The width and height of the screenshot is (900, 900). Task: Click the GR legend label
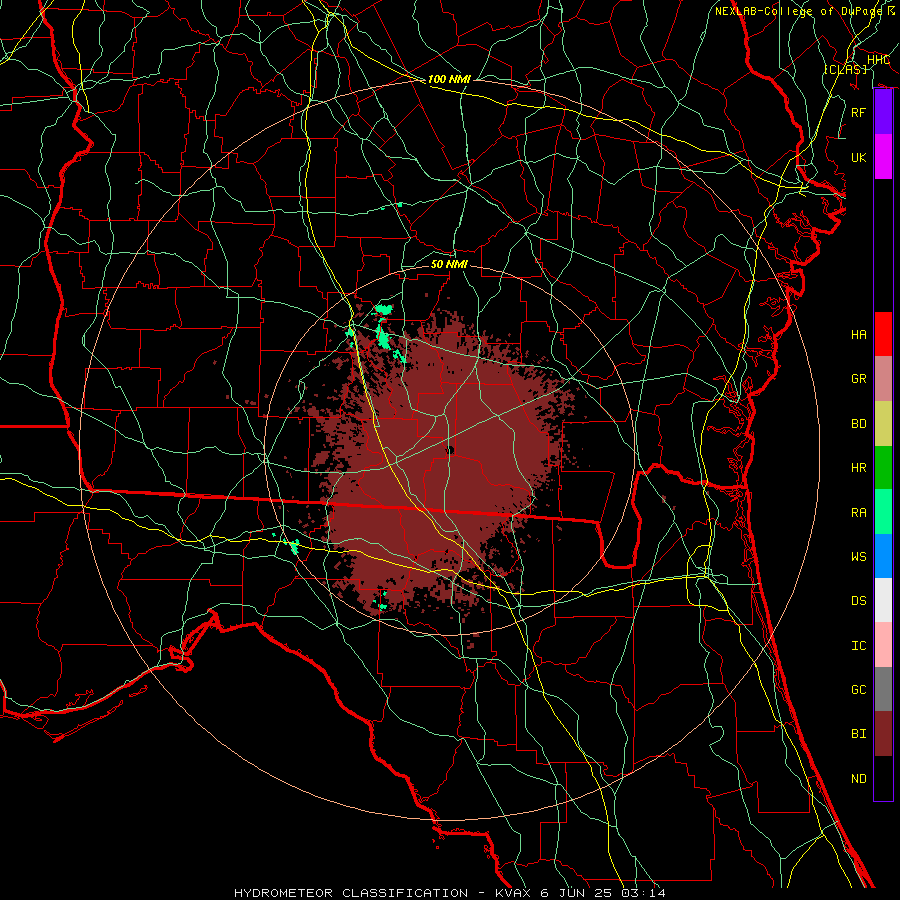tap(859, 379)
